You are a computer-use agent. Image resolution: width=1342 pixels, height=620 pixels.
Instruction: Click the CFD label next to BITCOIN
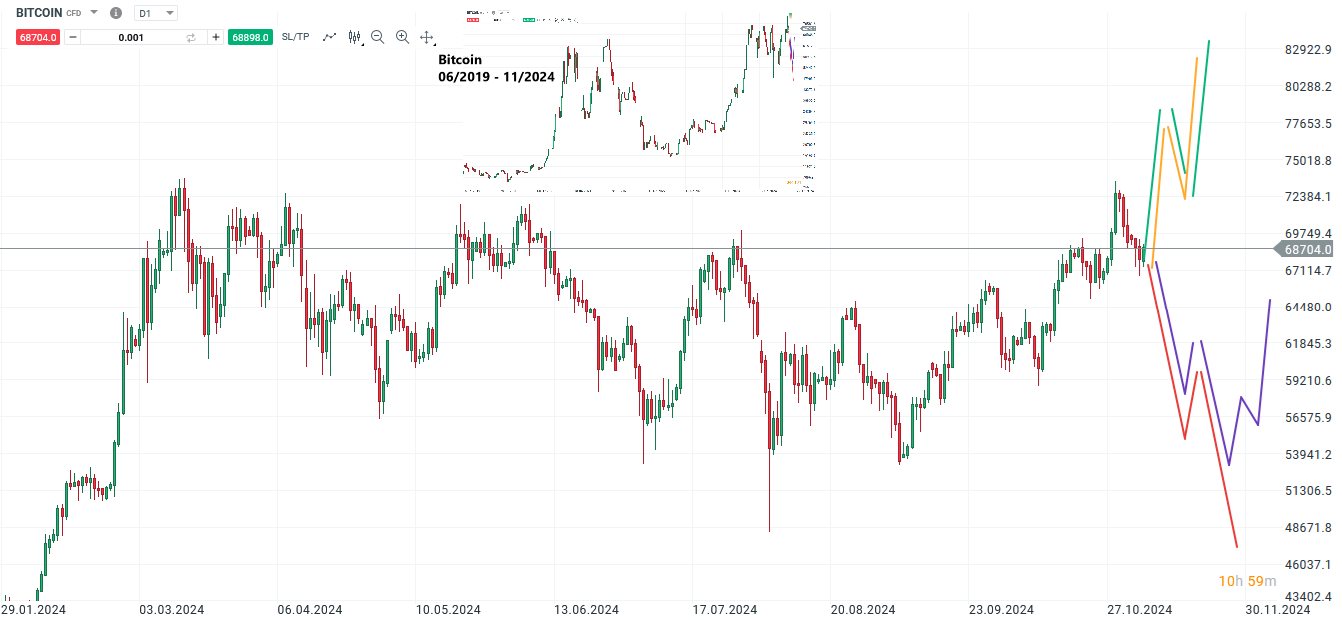(71, 13)
